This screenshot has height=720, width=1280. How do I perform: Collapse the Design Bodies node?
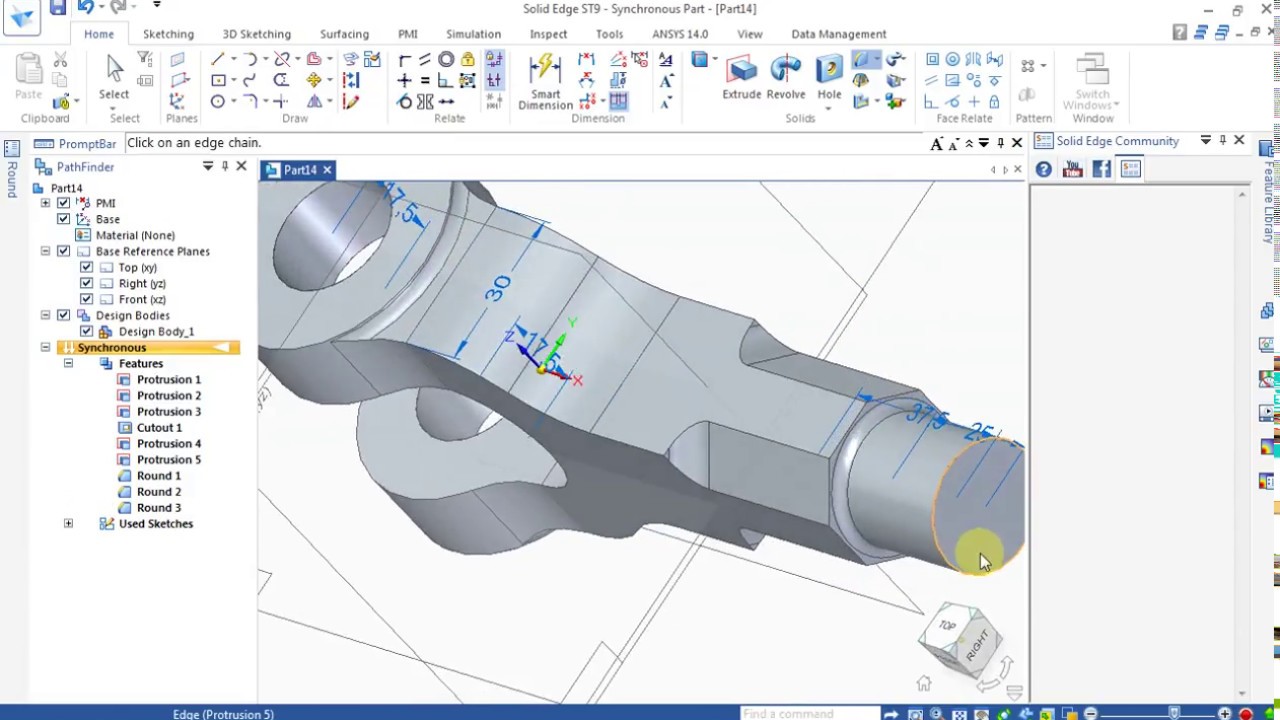(x=45, y=315)
